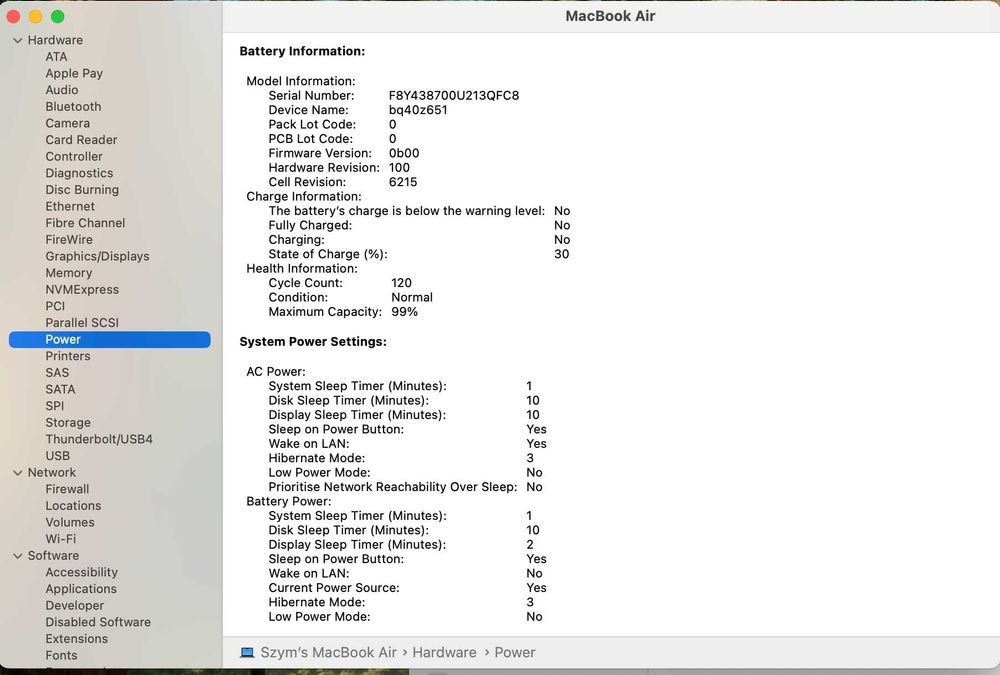Select FireWire in the sidebar

pyautogui.click(x=69, y=239)
